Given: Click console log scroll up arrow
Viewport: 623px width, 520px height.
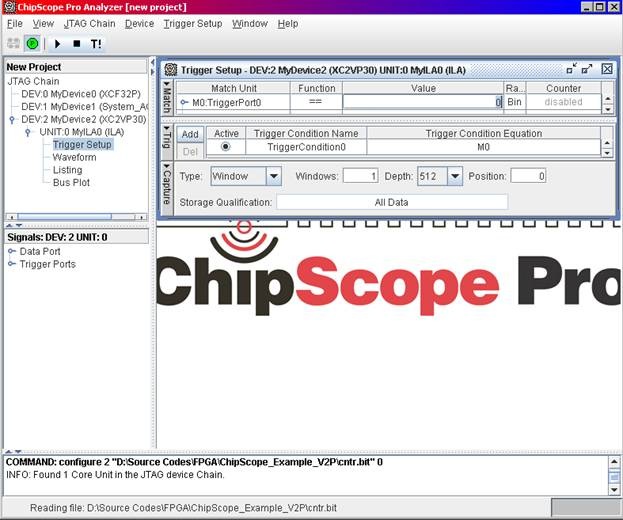Looking at the screenshot, I should tap(614, 462).
